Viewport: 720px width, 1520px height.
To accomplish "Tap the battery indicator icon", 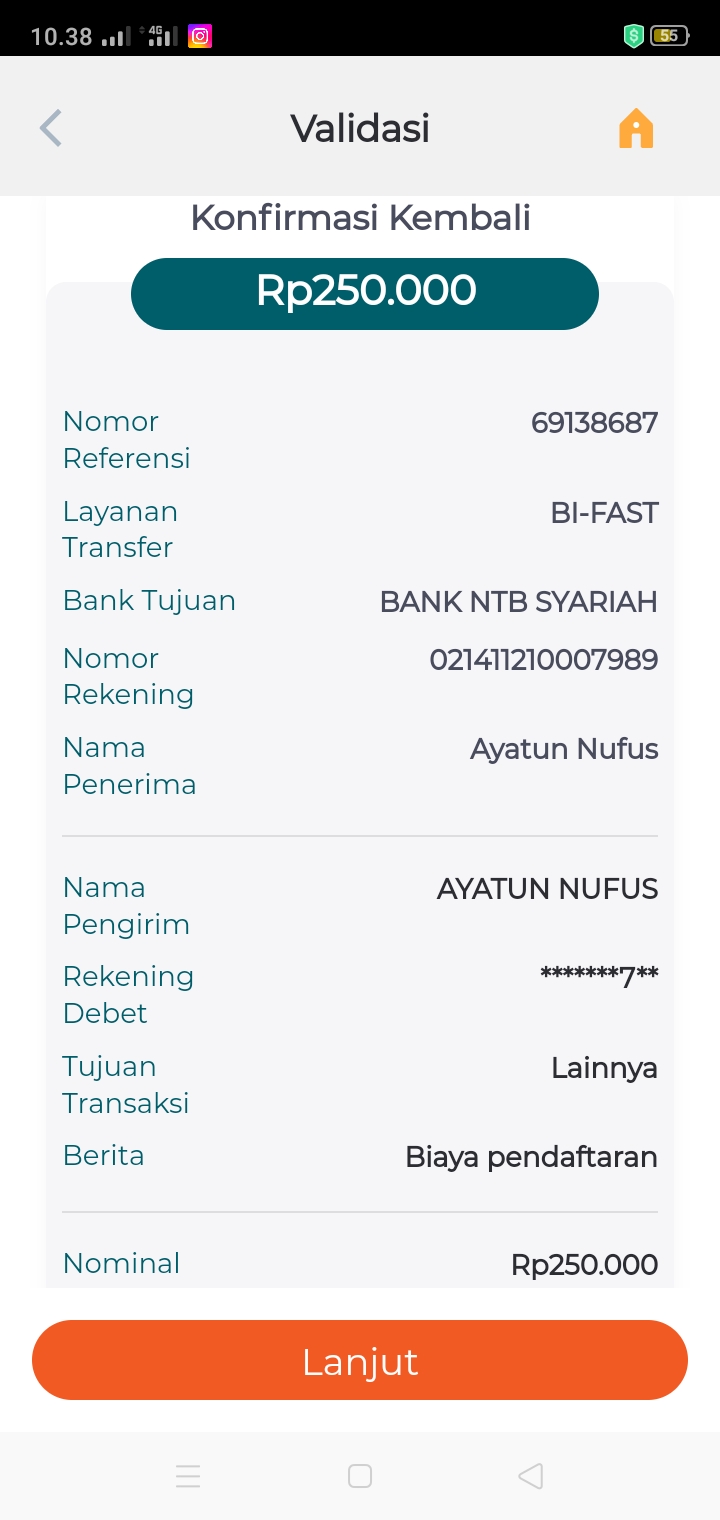I will click(x=669, y=37).
